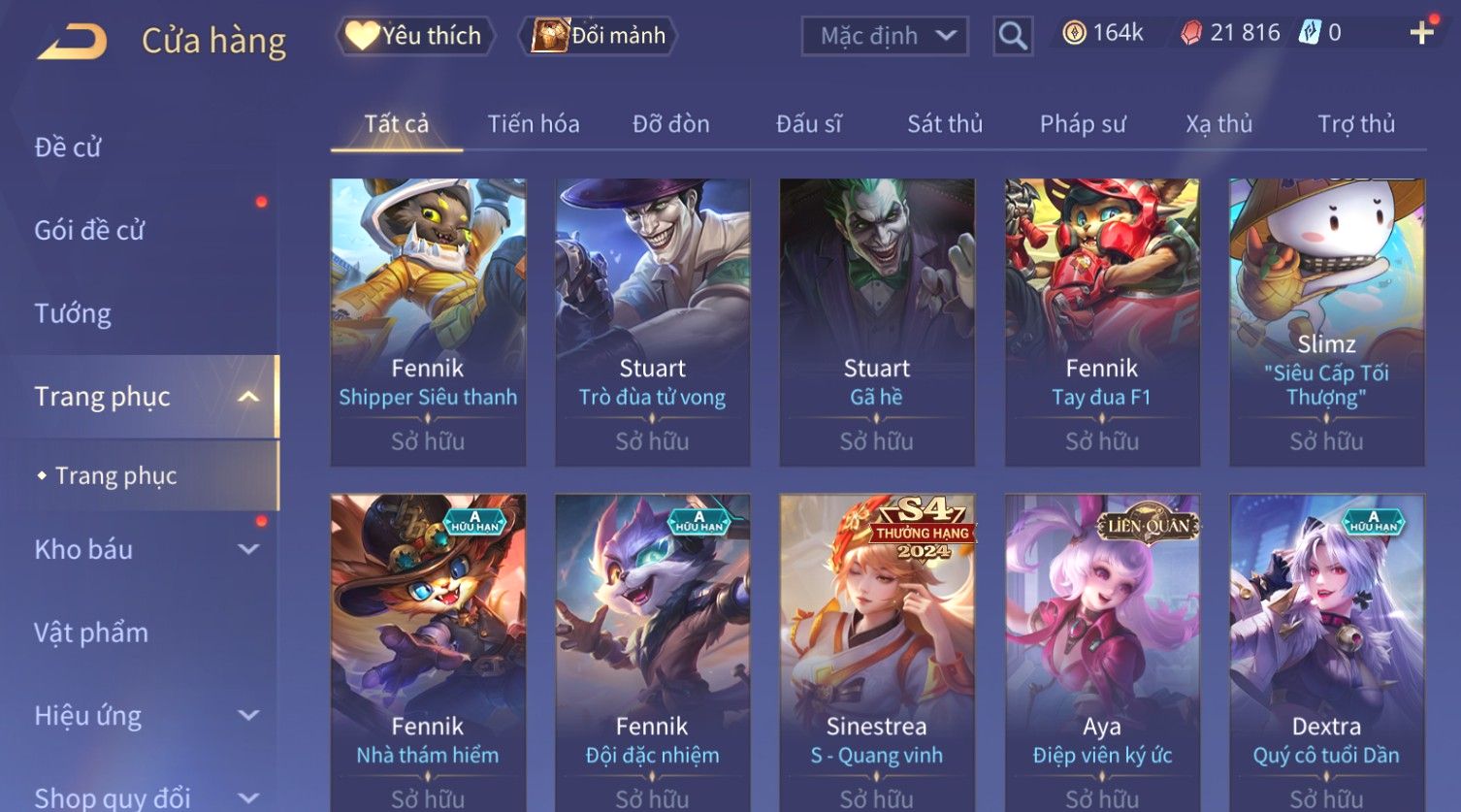Expand the Kho báu sidebar section
The height and width of the screenshot is (812, 1461).
(248, 549)
